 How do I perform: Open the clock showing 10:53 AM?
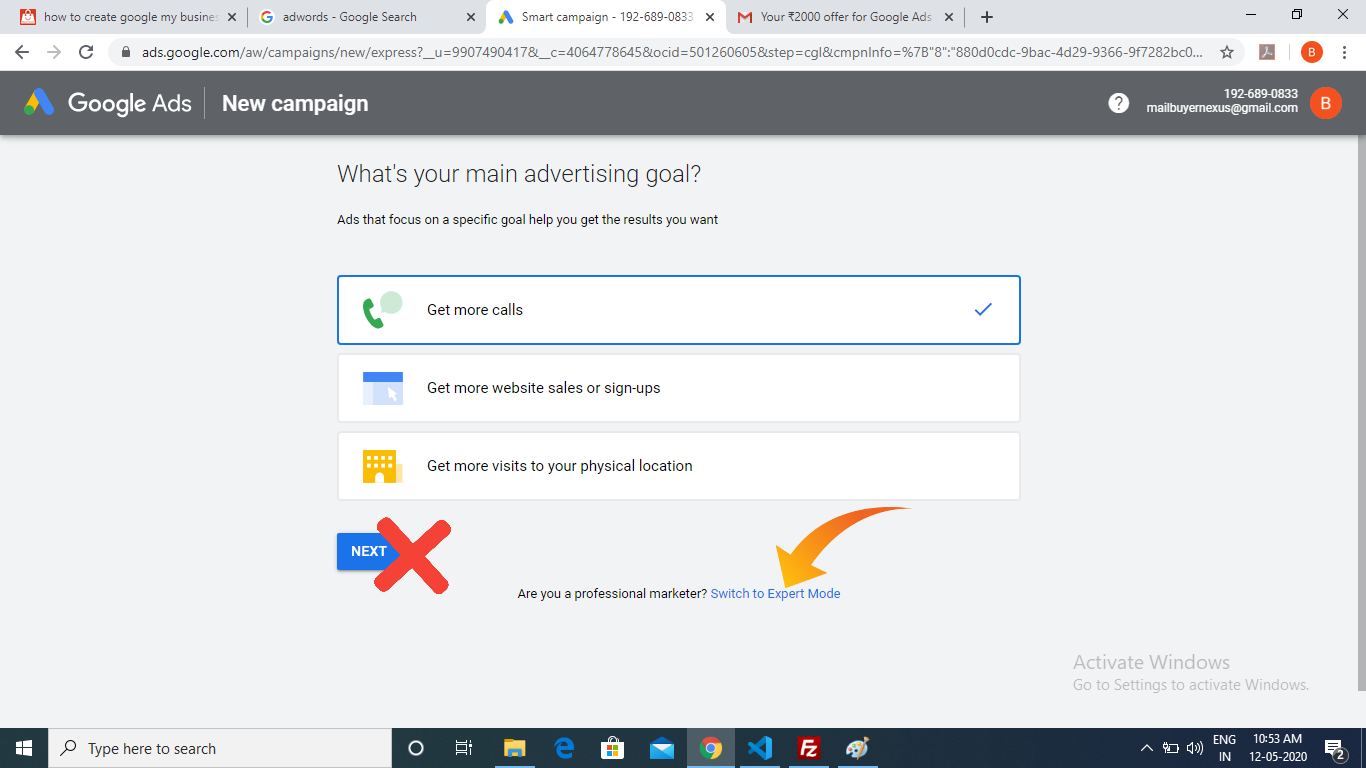1277,748
